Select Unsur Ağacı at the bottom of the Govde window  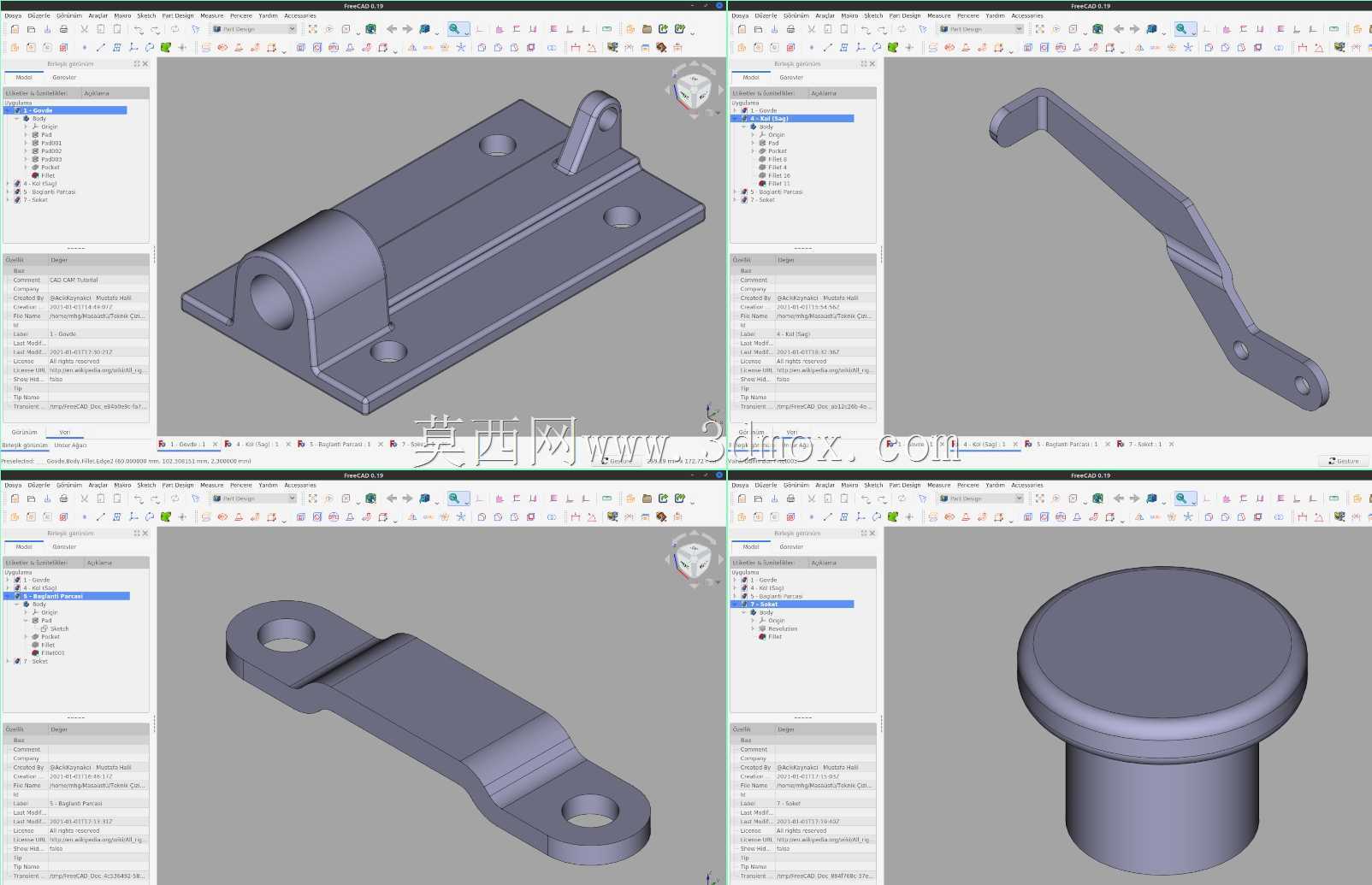click(x=70, y=445)
